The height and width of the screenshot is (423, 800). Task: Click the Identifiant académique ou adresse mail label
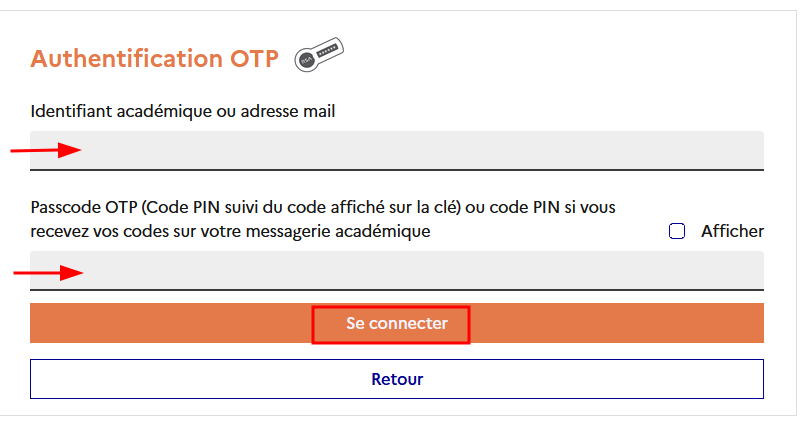point(183,111)
